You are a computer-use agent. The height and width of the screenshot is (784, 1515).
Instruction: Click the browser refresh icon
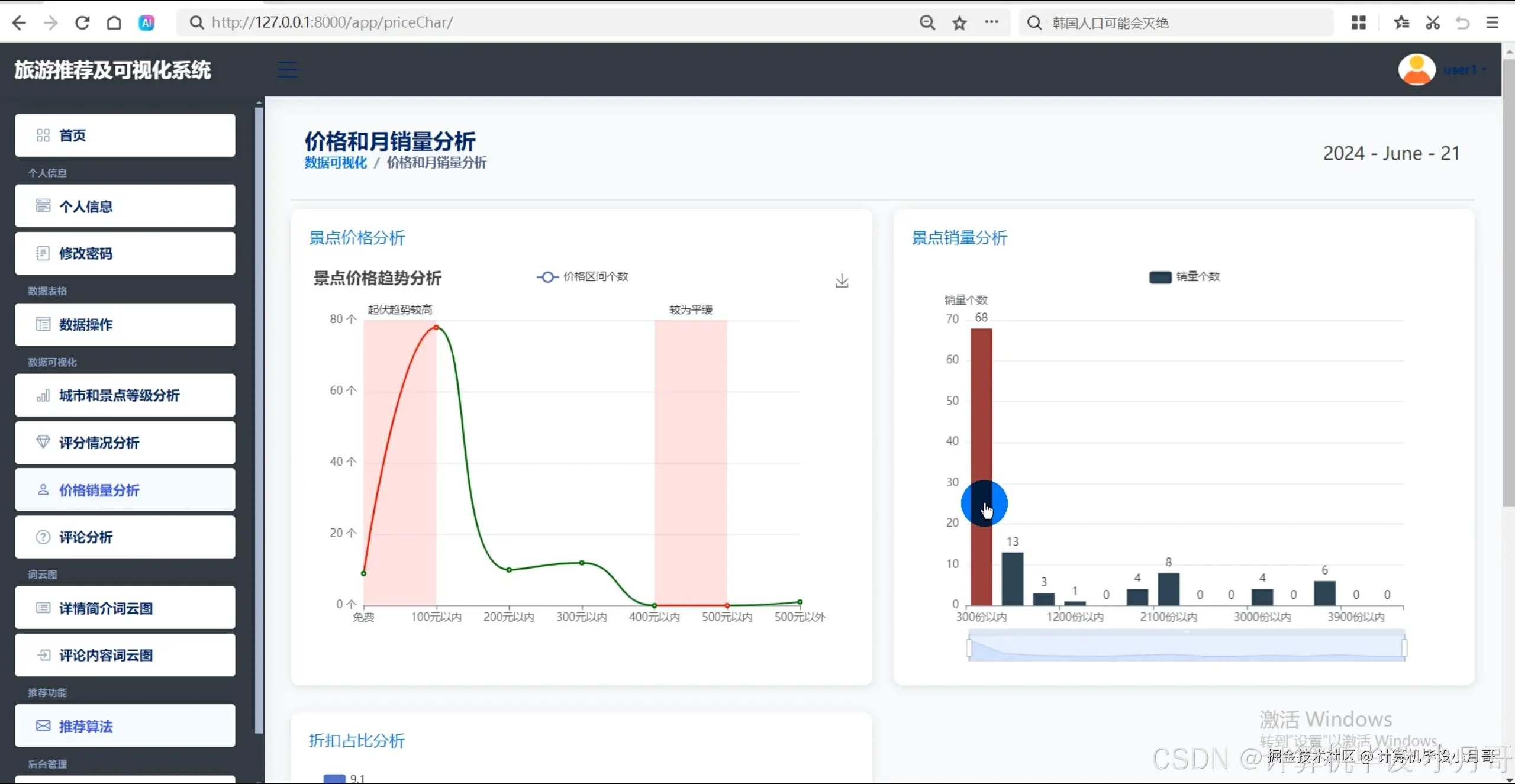[x=82, y=22]
